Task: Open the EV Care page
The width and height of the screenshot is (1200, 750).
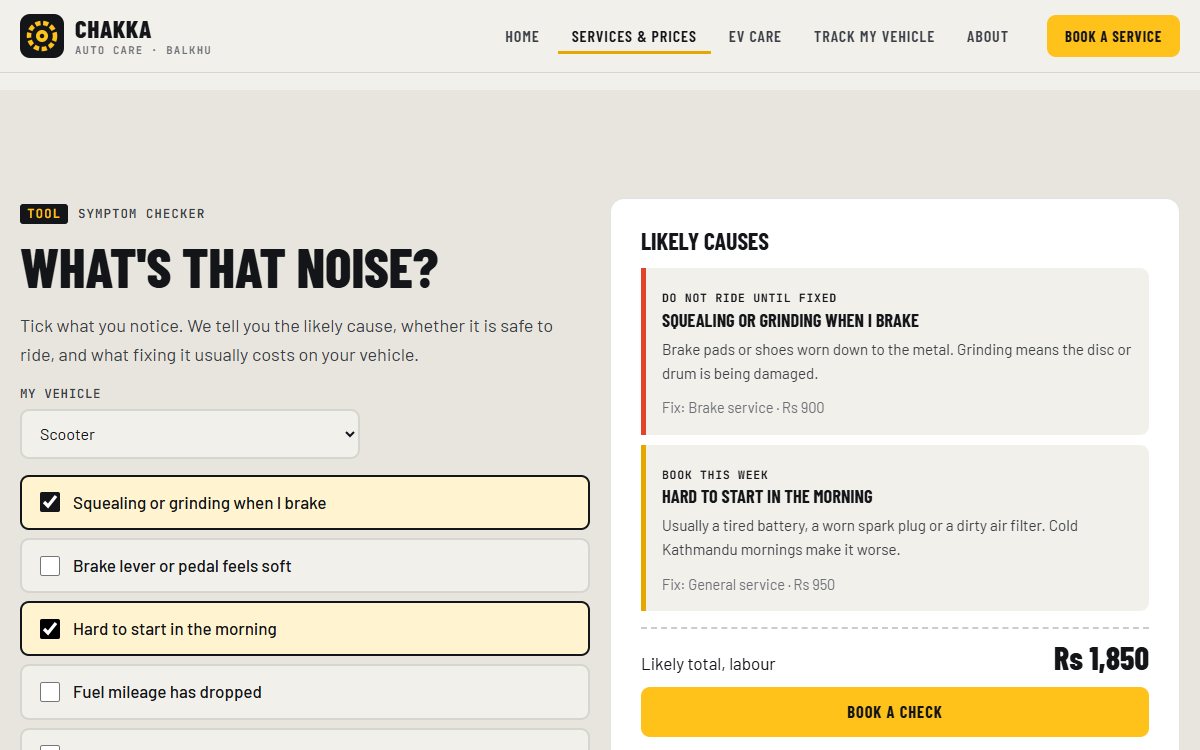Action: (x=755, y=37)
